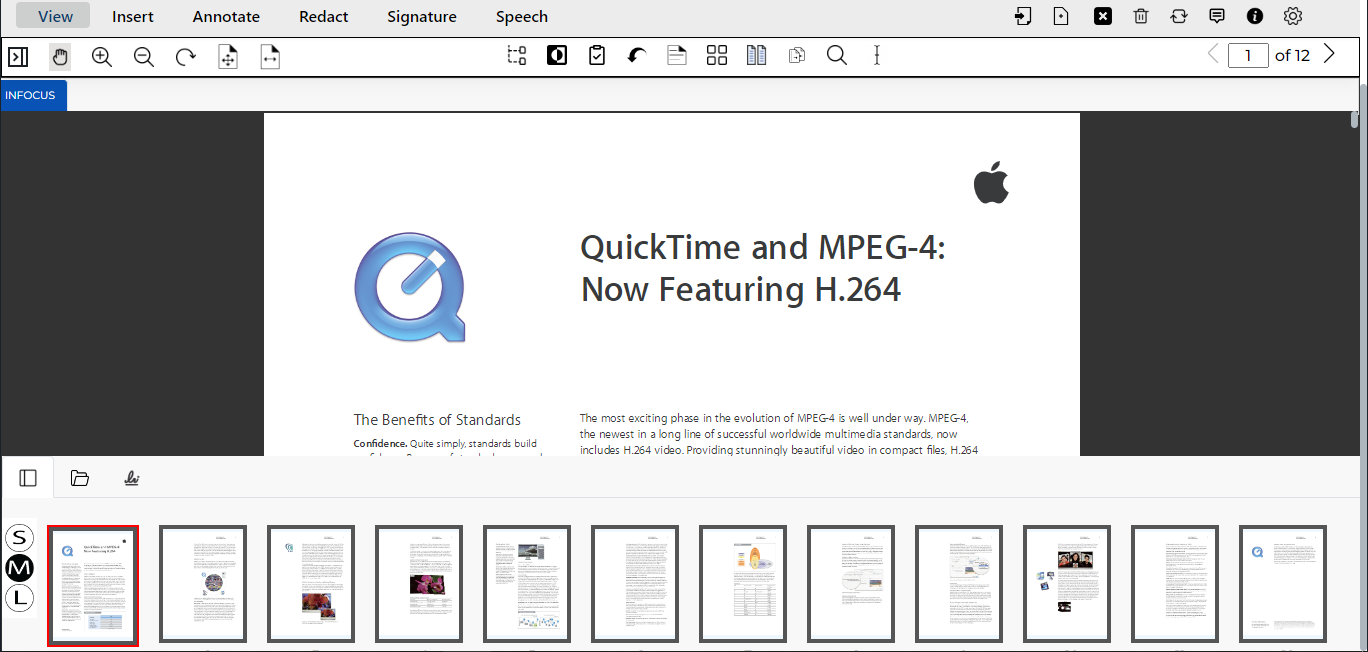Select large thumbnail size L
Viewport: 1368px width, 652px height.
click(19, 599)
